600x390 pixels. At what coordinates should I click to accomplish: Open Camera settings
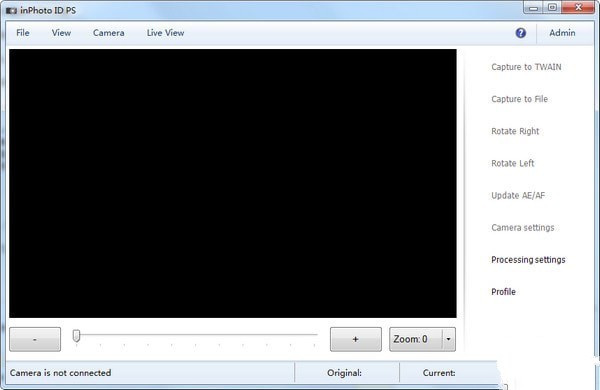(x=523, y=228)
